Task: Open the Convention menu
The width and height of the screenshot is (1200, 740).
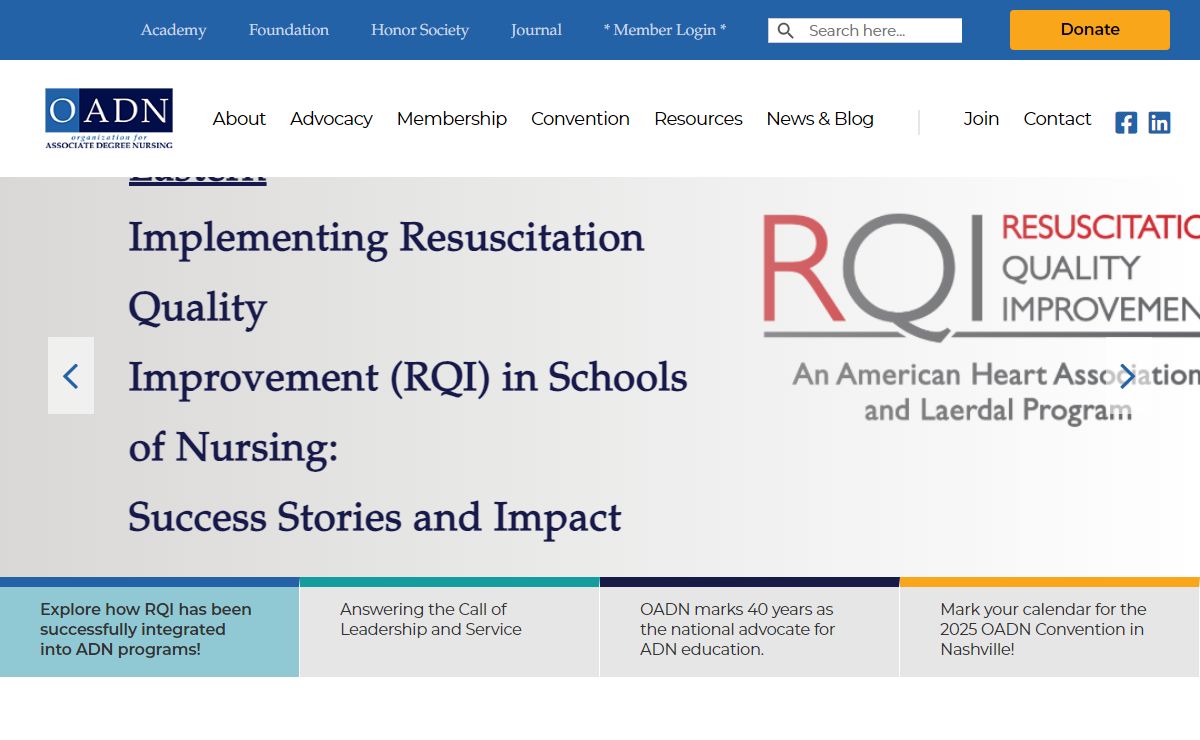Action: (580, 119)
